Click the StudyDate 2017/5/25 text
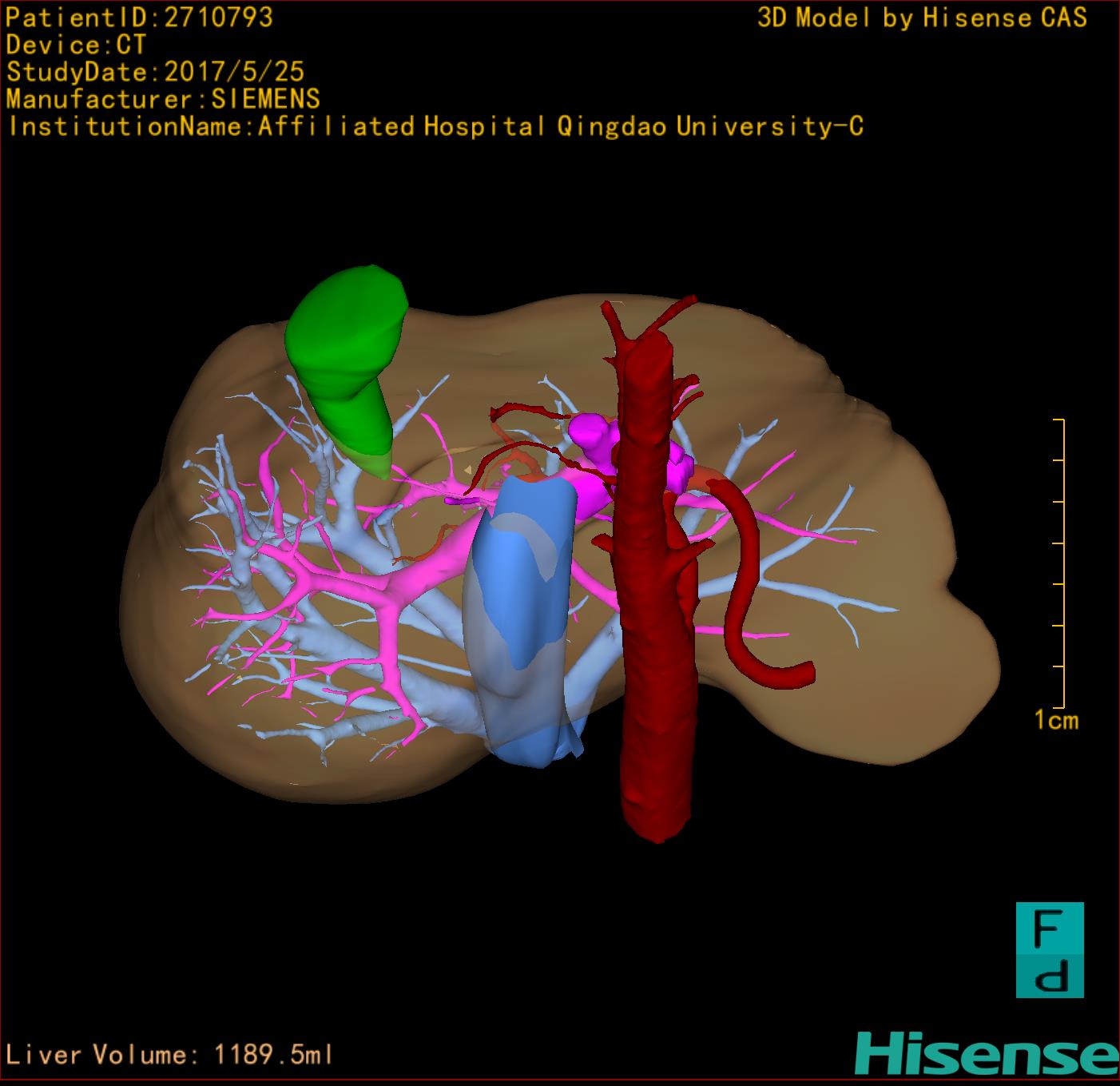The image size is (1120, 1086). [156, 72]
